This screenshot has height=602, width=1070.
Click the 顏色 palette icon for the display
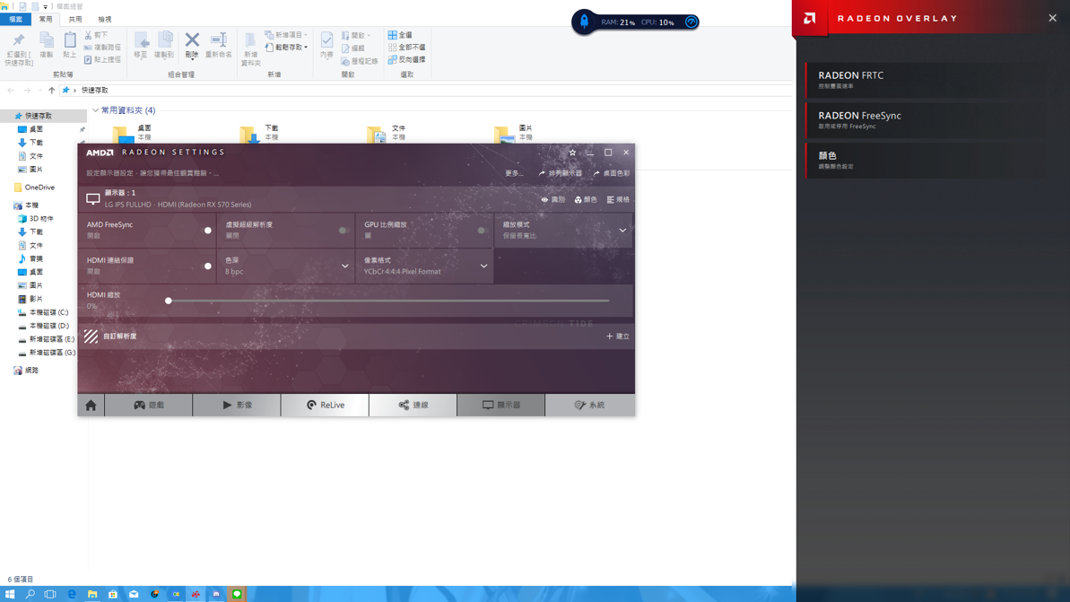[x=586, y=200]
